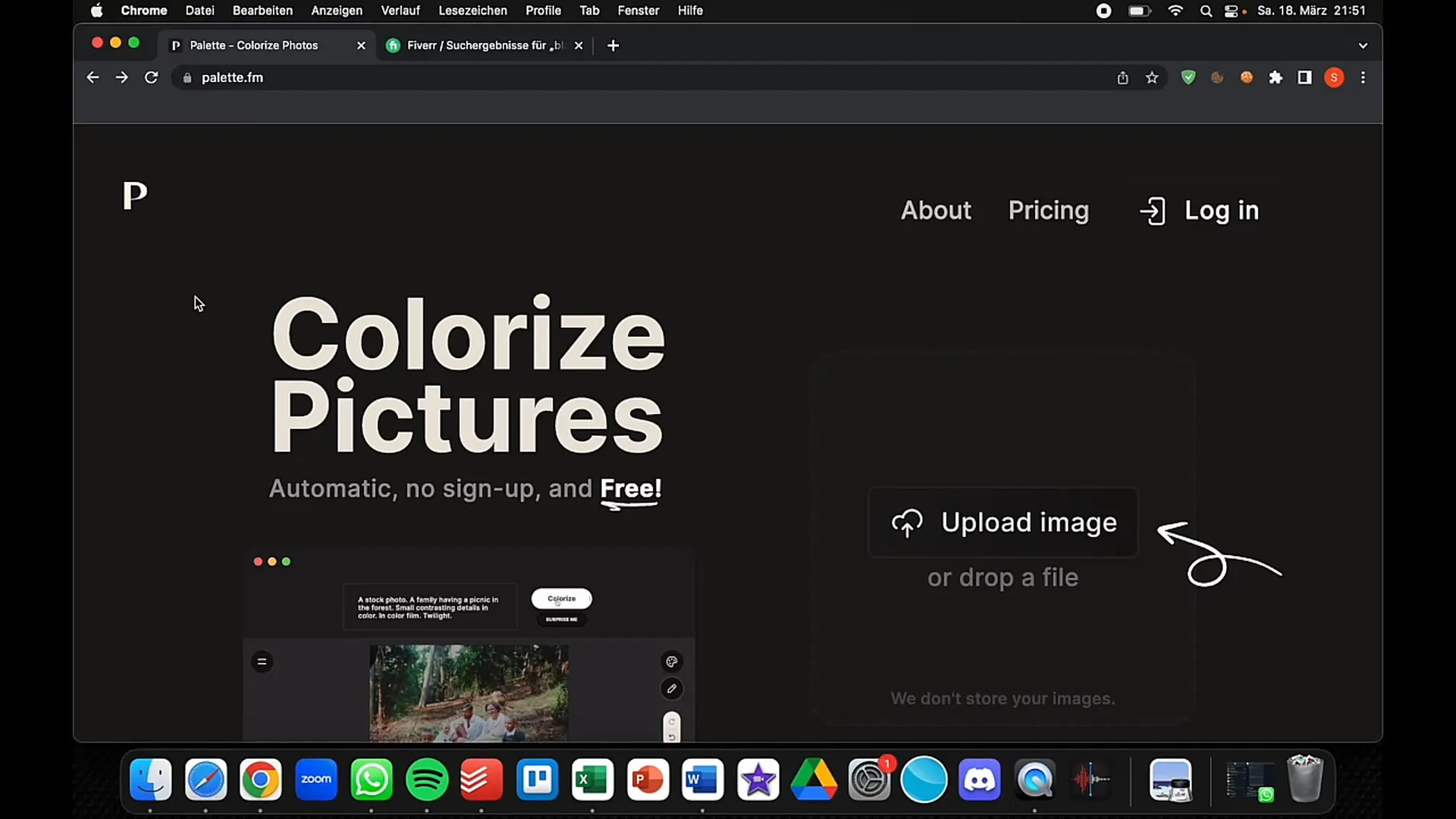
Task: Click the palette.fm URL address bar
Action: point(232,77)
